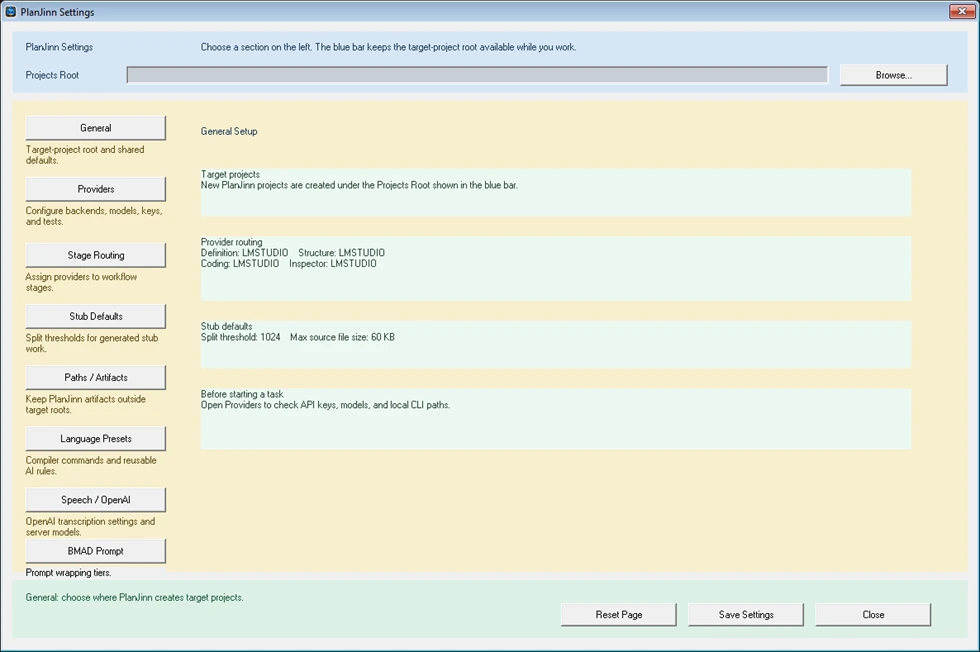Screen dimensions: 980x652
Task: Click 'Keep PlanJinn artifacts outside target roots' description
Action: point(86,404)
